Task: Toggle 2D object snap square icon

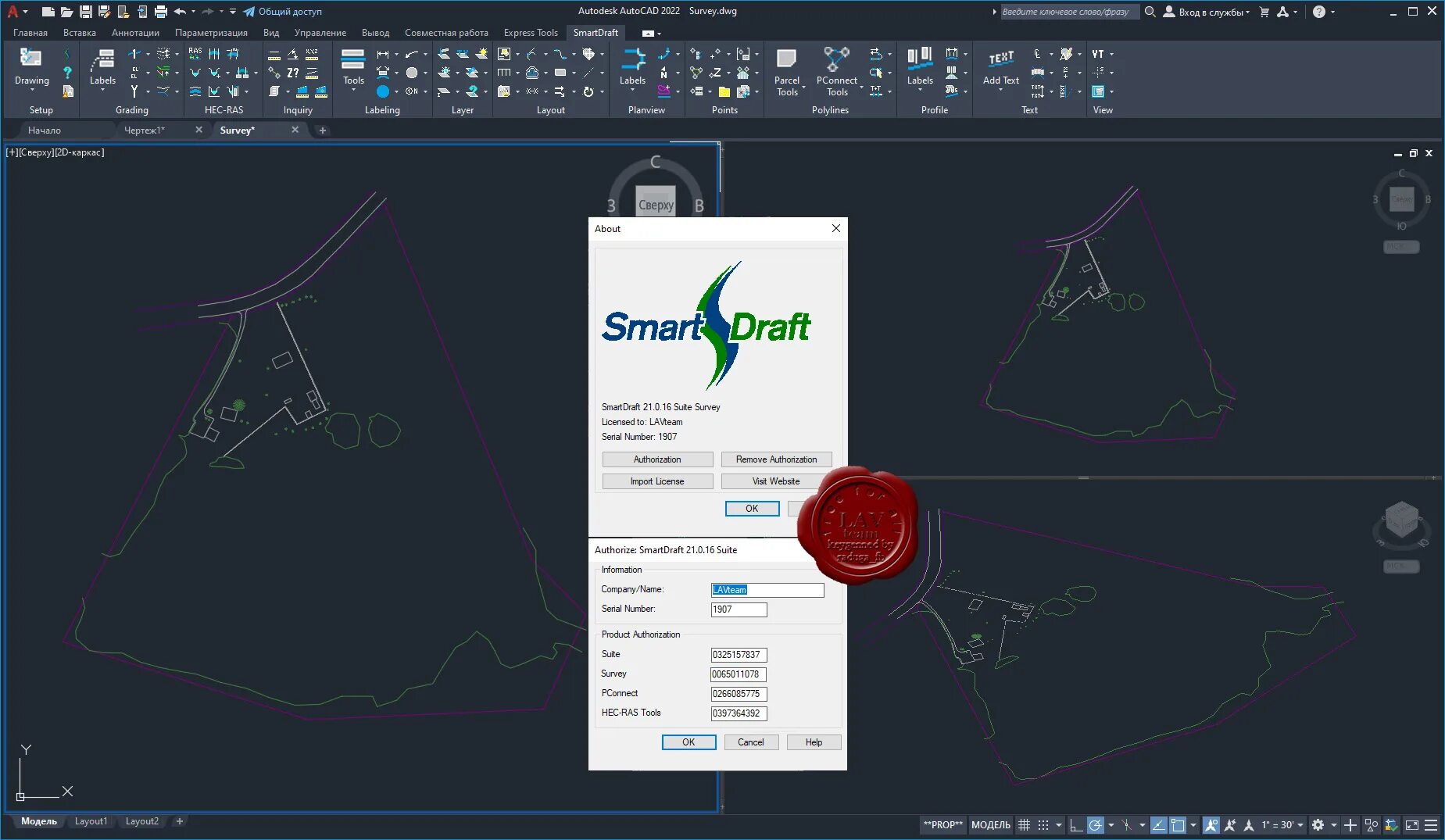Action: point(1178,825)
